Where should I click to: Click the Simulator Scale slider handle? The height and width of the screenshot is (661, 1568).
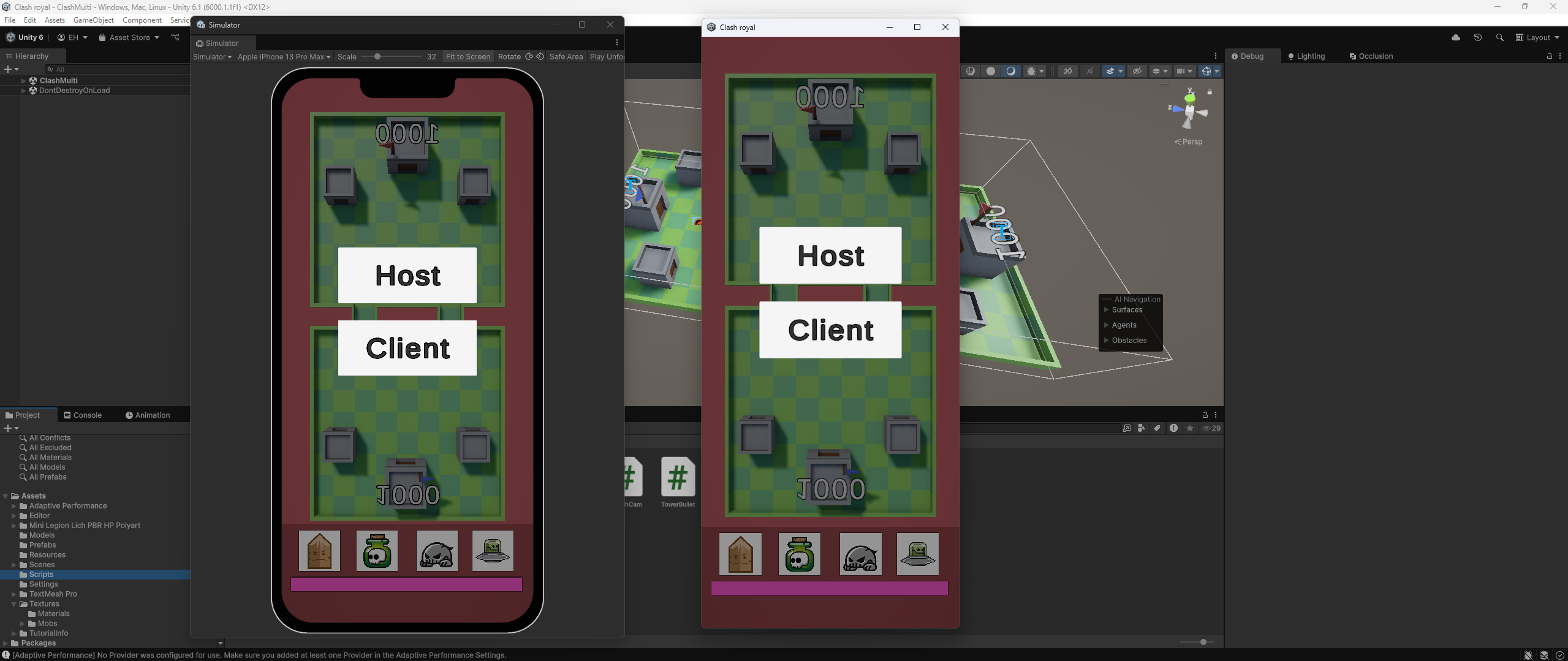(x=377, y=56)
